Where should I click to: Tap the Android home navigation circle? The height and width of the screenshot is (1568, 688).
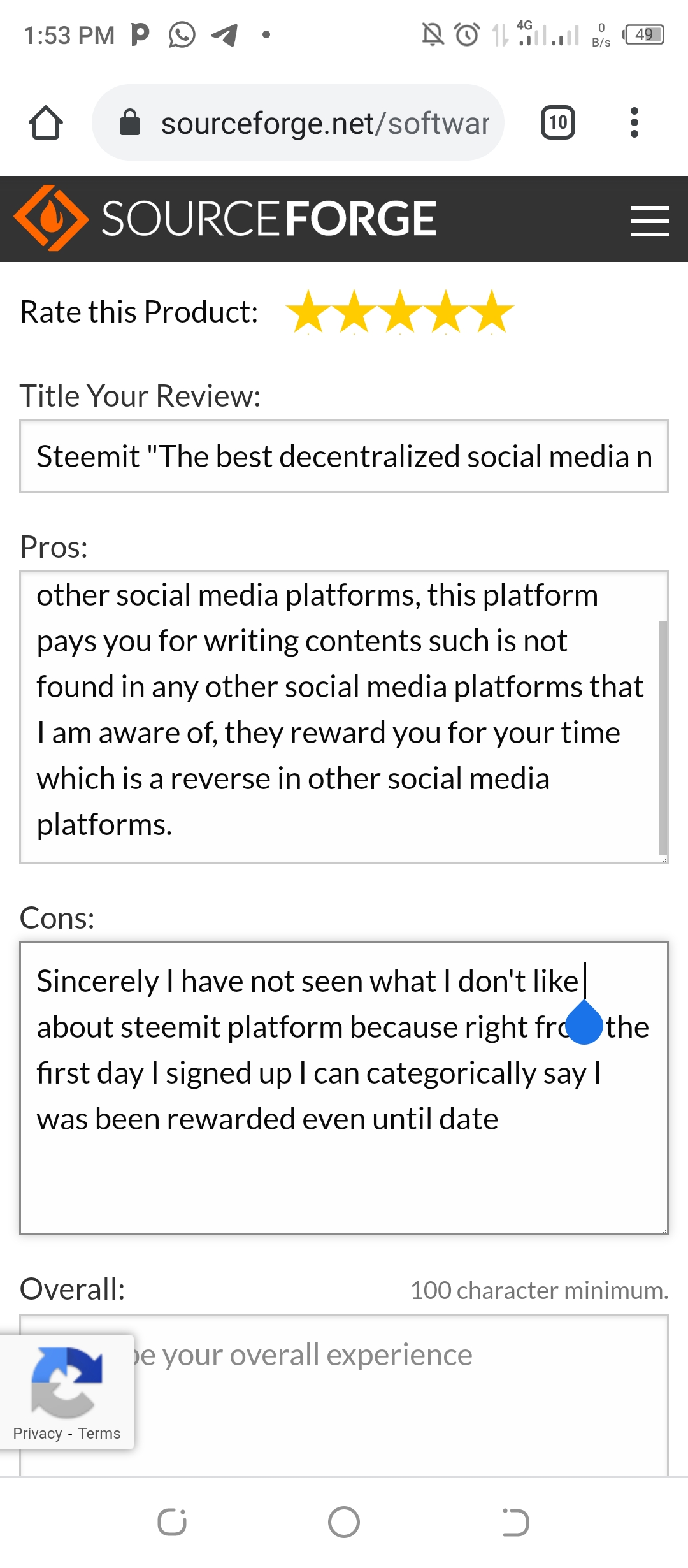click(344, 1522)
